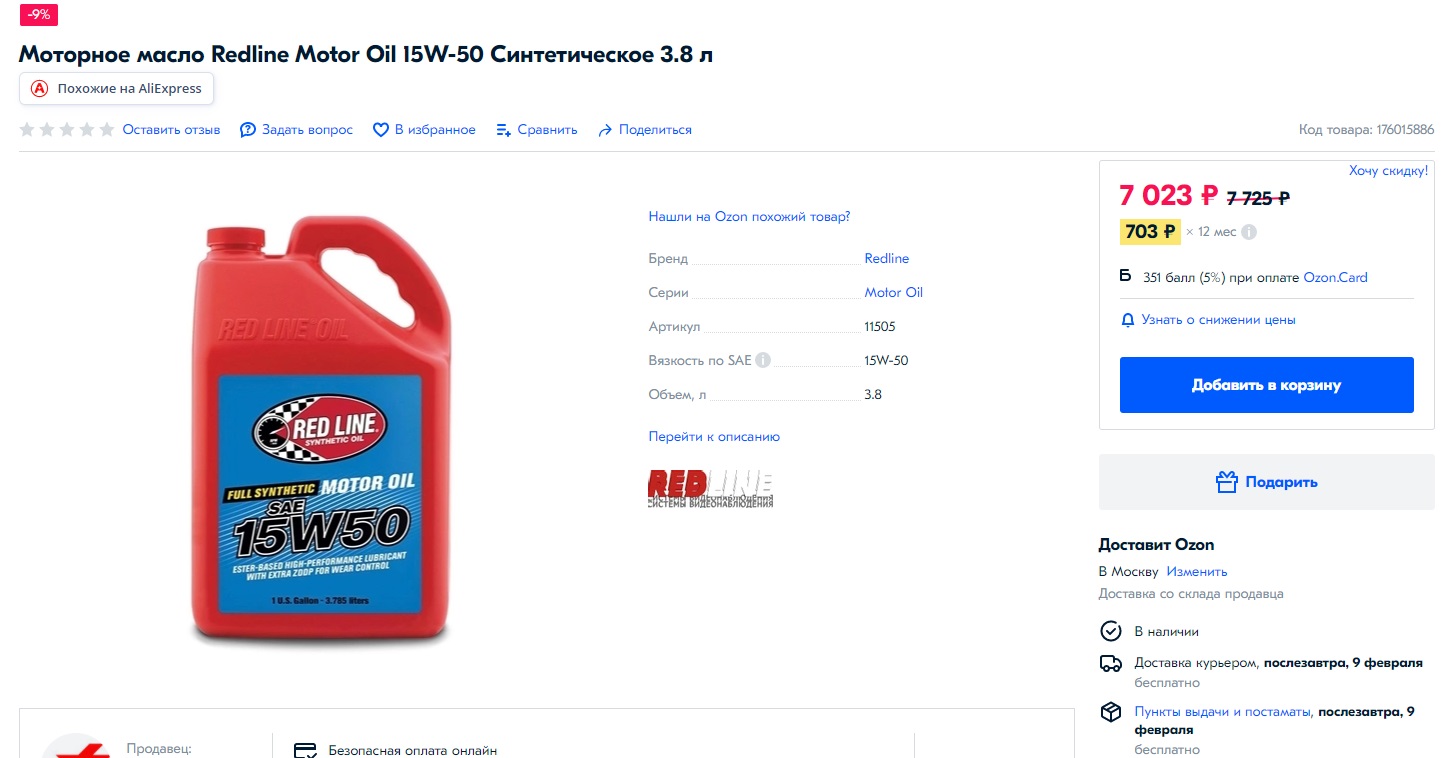Open the Ozon.Card link

pos(1335,278)
